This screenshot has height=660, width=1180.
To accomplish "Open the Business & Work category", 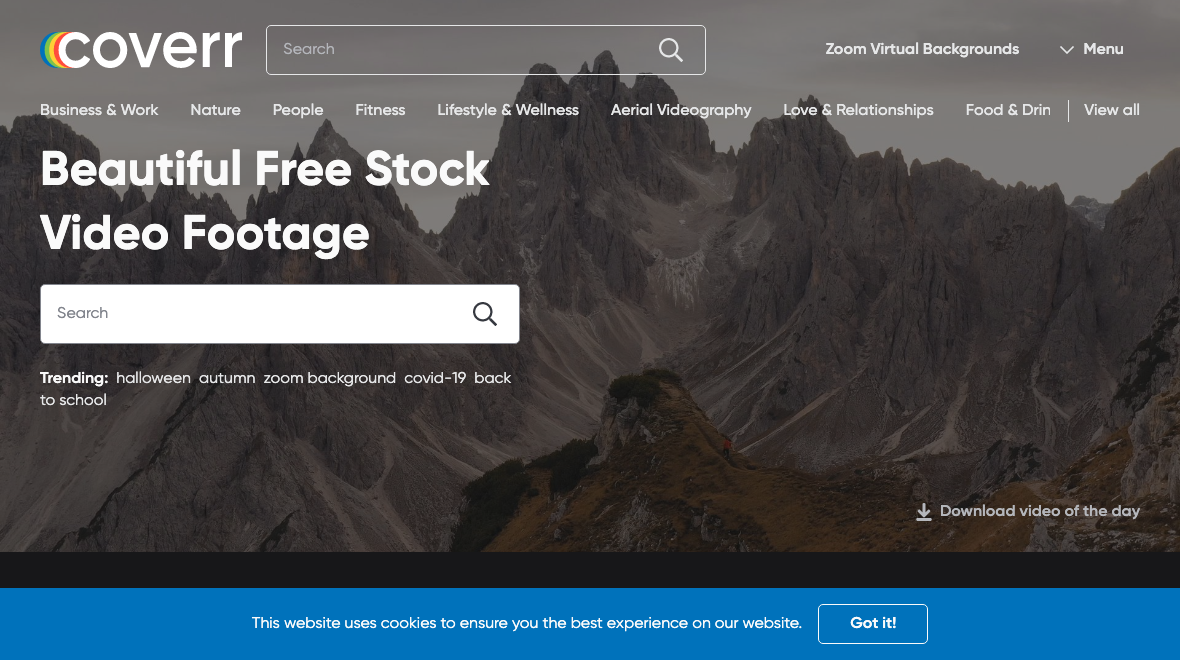I will pos(99,110).
